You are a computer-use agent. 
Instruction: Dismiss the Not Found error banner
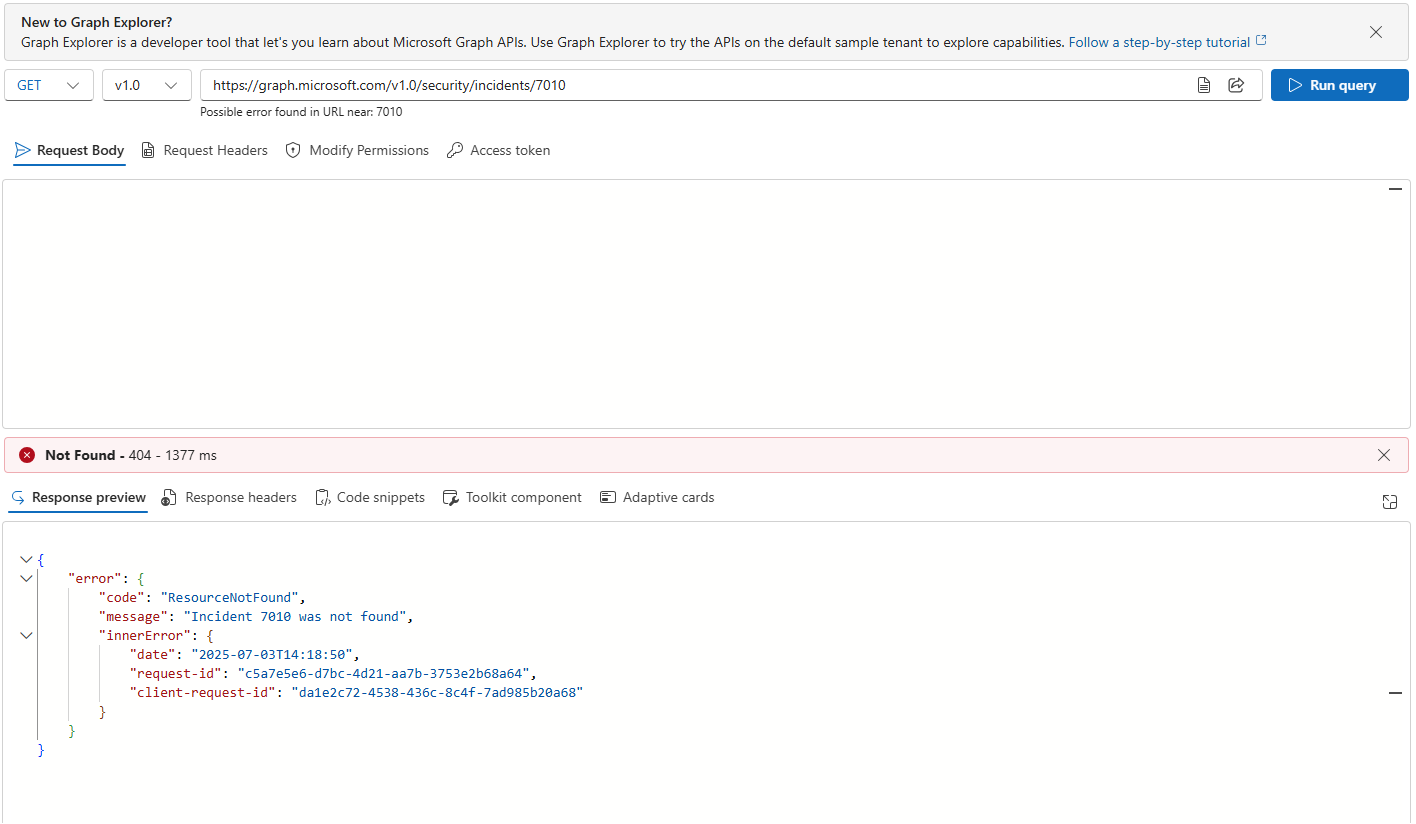click(1383, 455)
